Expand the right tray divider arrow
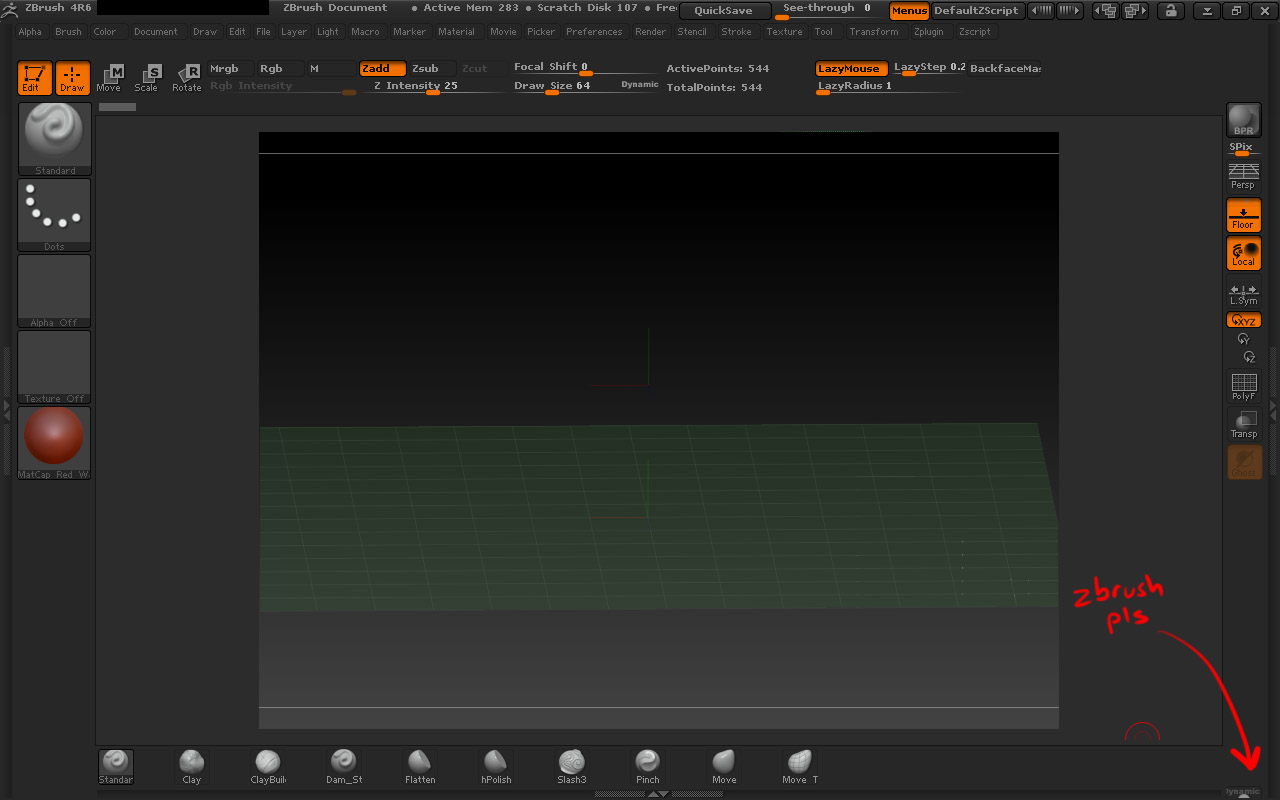The image size is (1280, 800). point(1273,410)
